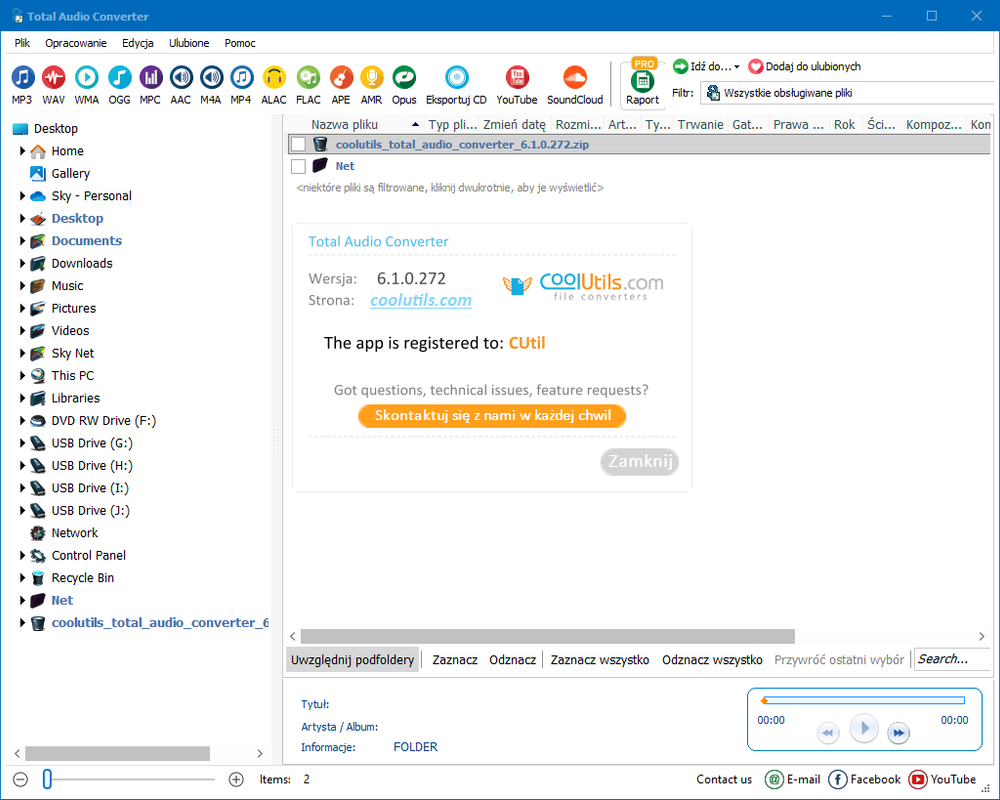Open the PRO Raport tool

[x=643, y=83]
